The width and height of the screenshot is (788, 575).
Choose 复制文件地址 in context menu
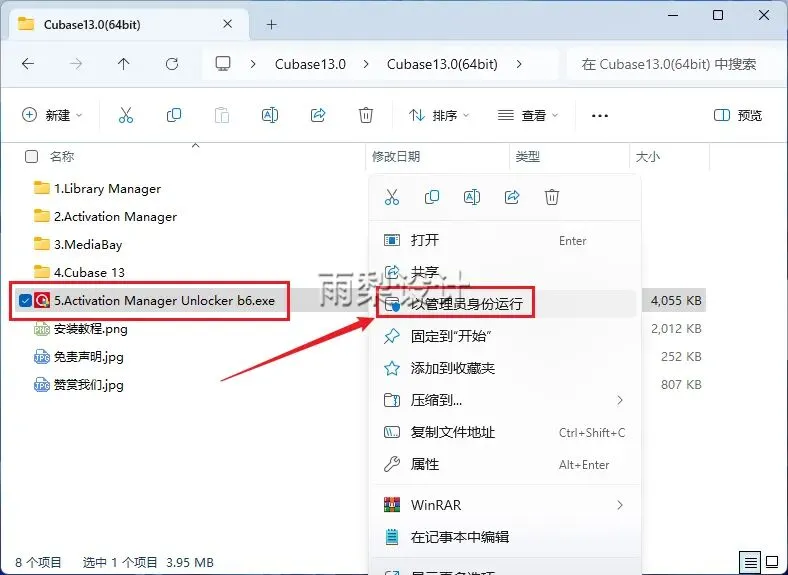(505, 432)
